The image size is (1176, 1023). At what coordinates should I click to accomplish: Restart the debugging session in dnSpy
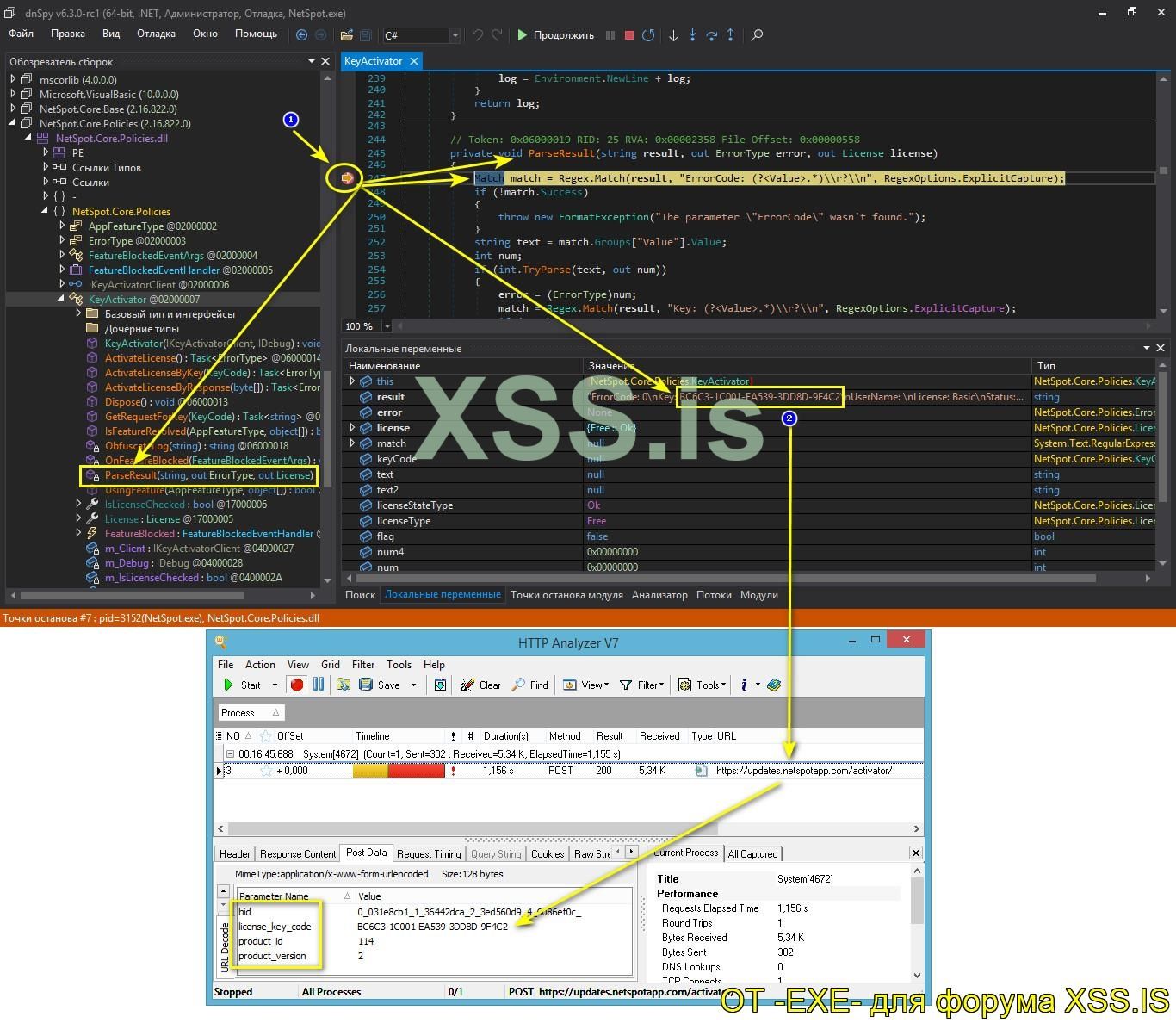(x=648, y=35)
